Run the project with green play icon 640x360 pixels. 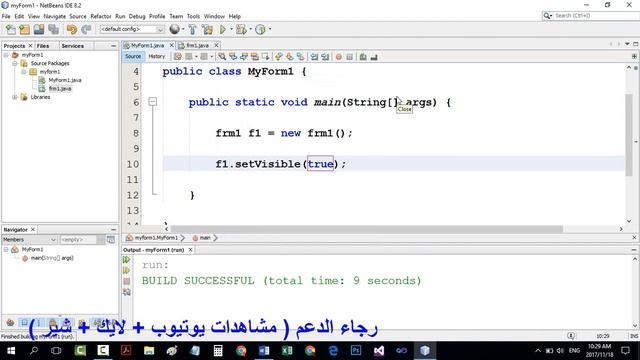[223, 29]
